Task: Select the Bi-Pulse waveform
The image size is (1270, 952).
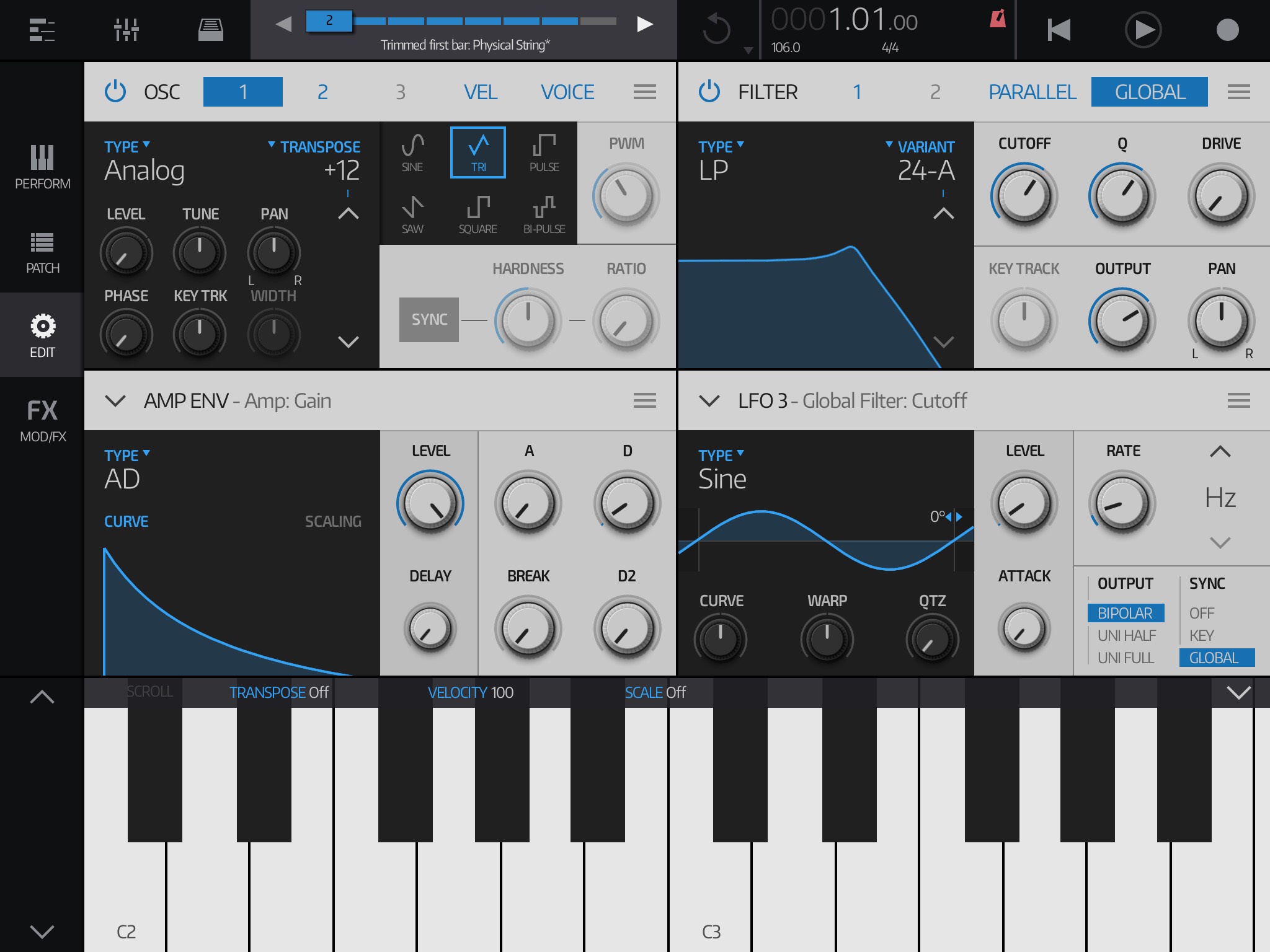Action: click(544, 214)
